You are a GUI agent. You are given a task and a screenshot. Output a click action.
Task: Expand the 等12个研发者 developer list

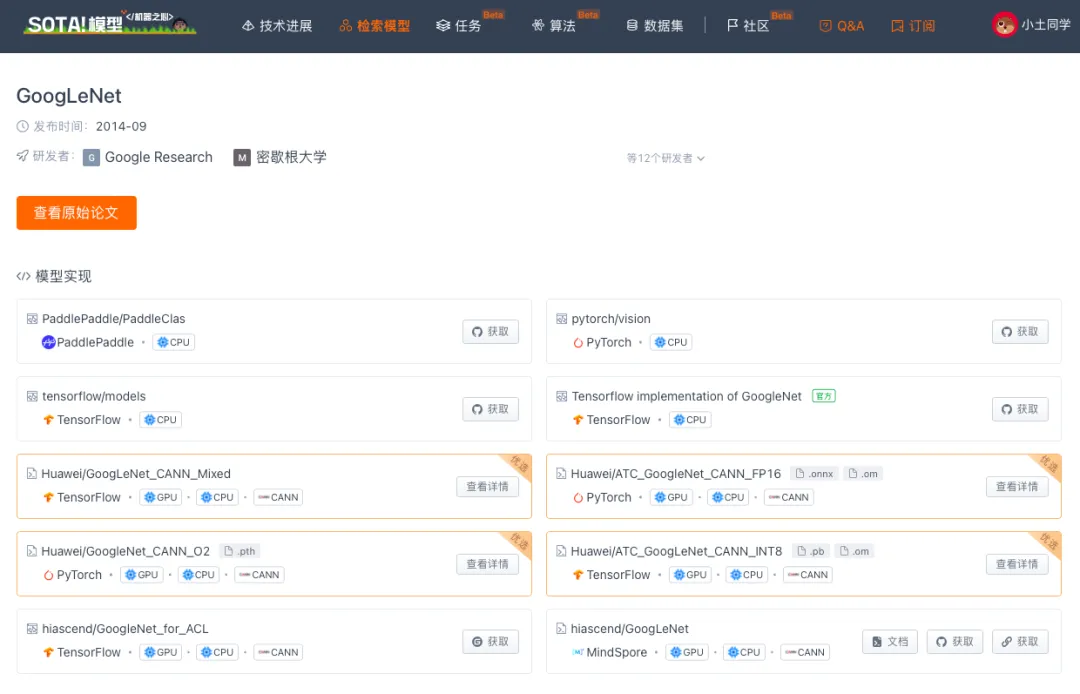pyautogui.click(x=665, y=158)
